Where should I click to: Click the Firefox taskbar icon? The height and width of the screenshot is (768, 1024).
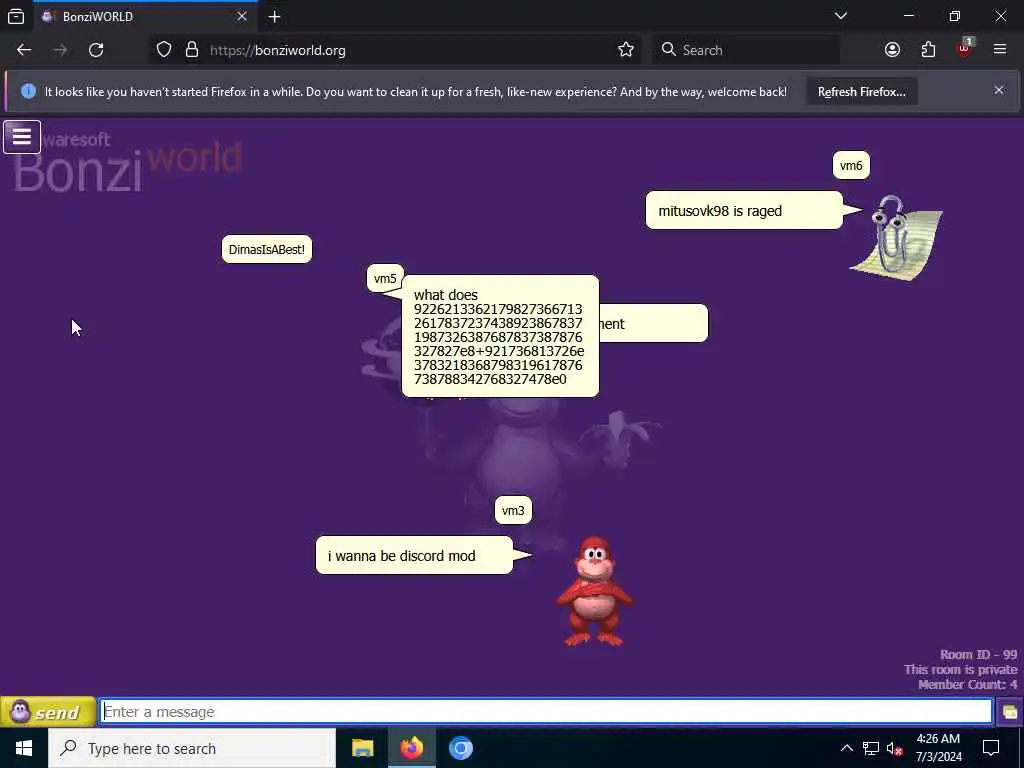click(411, 748)
